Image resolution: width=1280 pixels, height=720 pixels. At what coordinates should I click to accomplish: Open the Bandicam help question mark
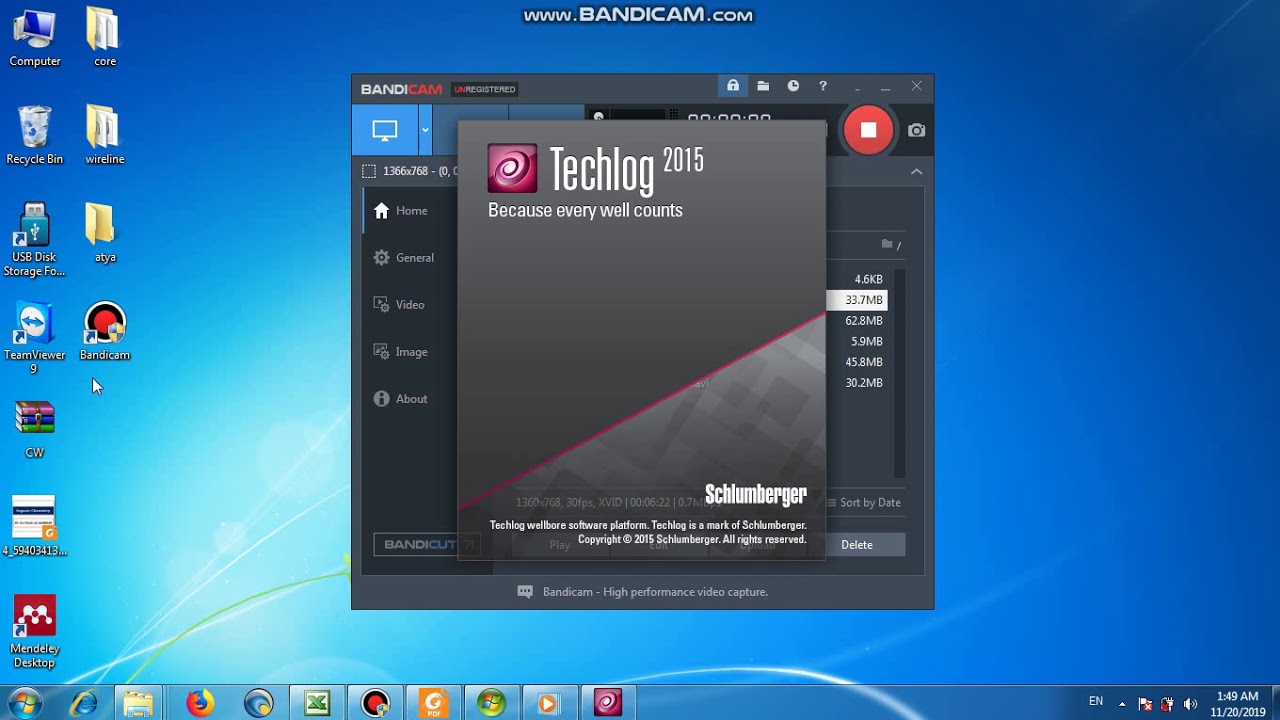coord(823,86)
